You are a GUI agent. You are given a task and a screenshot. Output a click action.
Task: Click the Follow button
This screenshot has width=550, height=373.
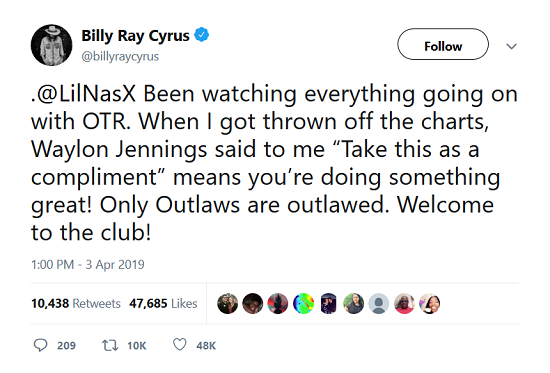pos(443,45)
